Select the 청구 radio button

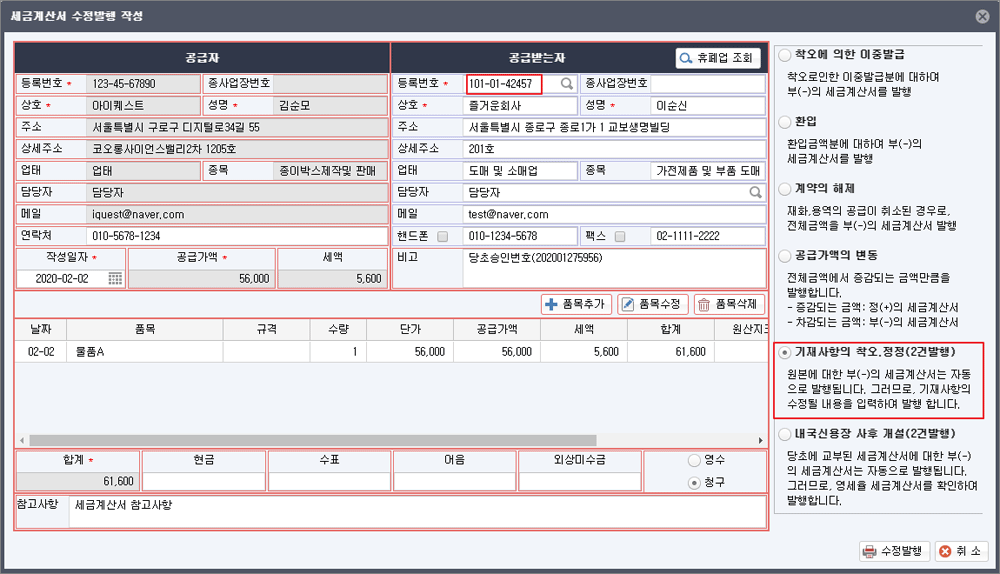694,483
